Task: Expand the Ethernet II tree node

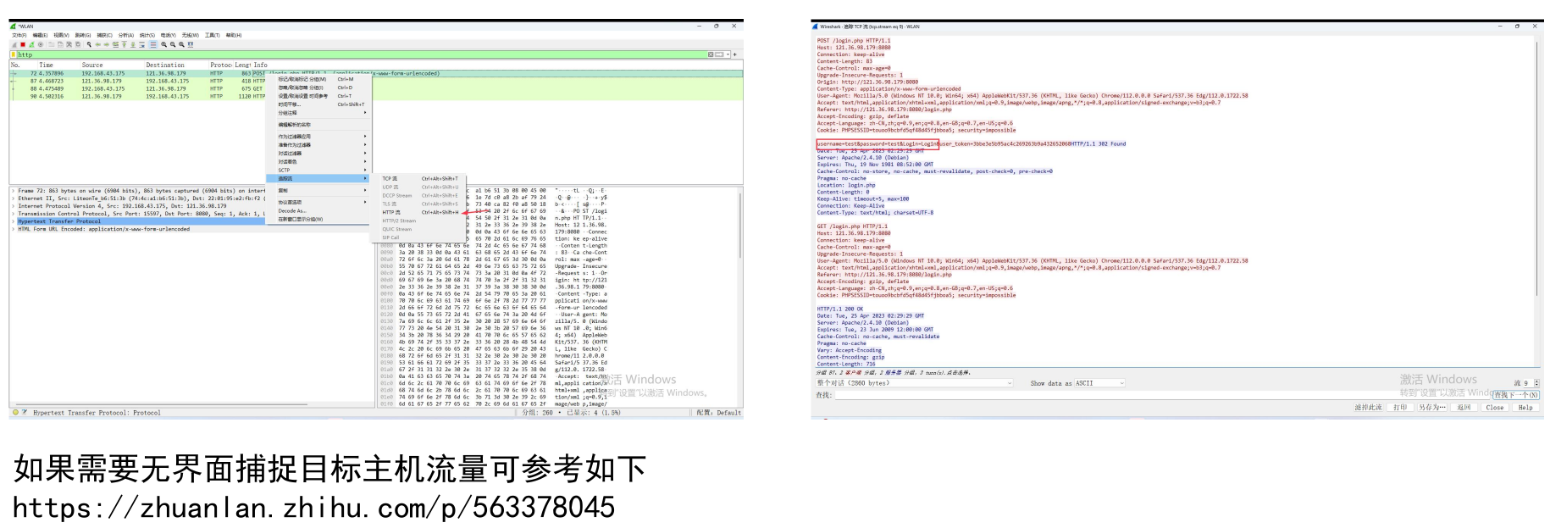Action: [x=13, y=196]
